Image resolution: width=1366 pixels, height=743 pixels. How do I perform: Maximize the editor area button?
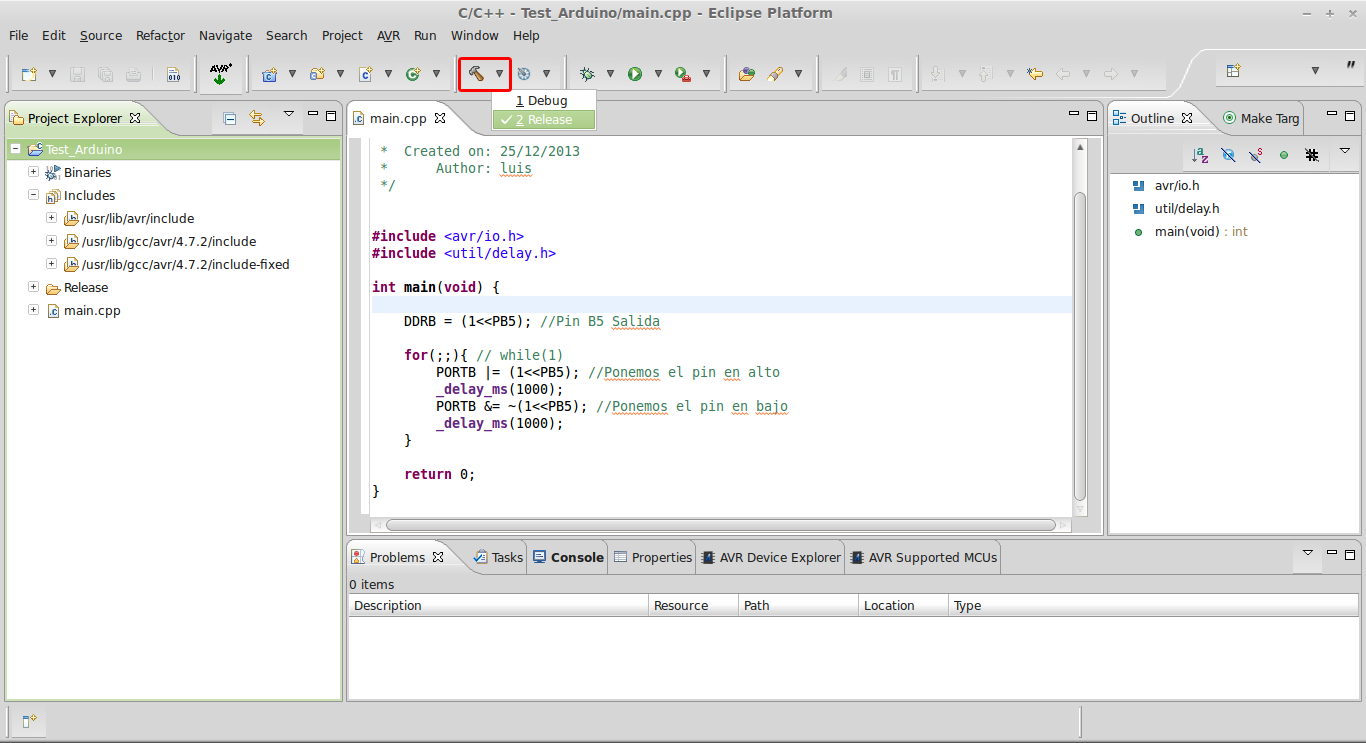point(1093,114)
